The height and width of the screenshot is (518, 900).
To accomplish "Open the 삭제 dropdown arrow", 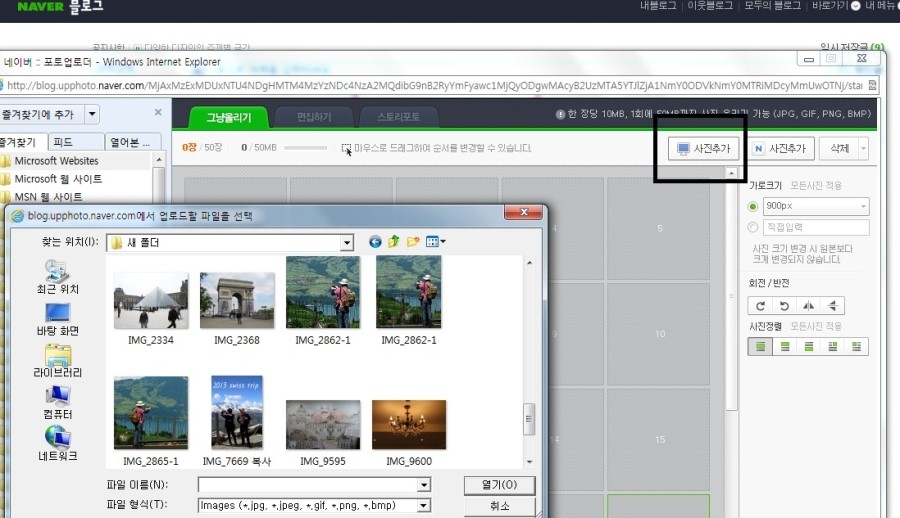I will (863, 149).
